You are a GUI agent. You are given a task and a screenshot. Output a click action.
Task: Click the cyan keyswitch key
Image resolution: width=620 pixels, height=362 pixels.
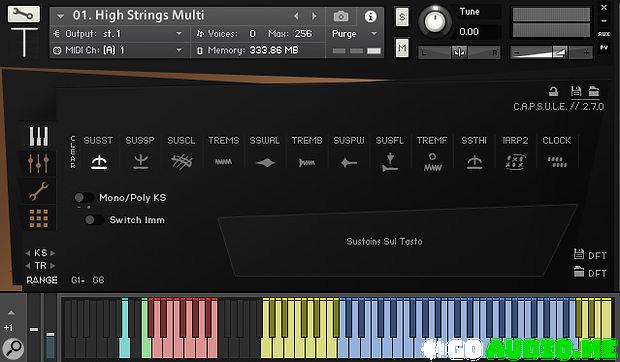(125, 328)
